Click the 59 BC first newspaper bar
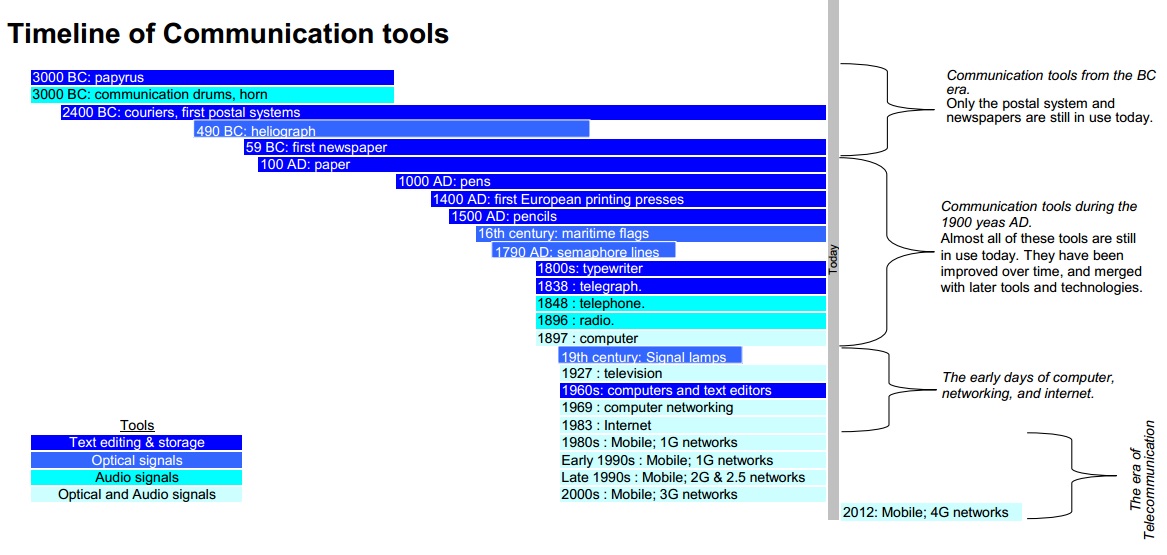The image size is (1167, 555). (535, 147)
